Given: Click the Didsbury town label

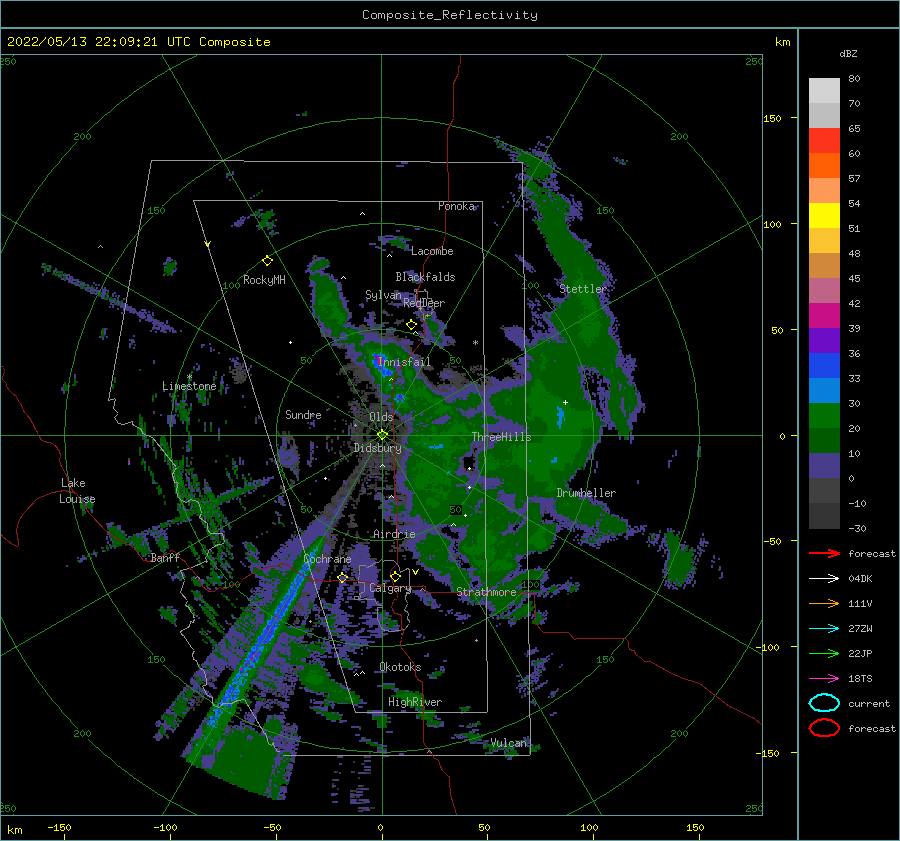Looking at the screenshot, I should pos(377,448).
